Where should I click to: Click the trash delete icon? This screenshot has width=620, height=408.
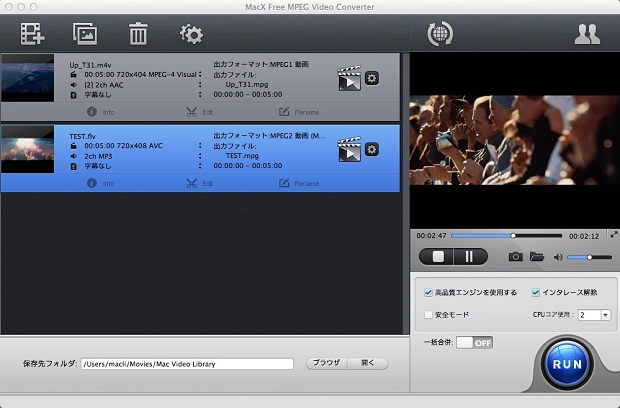[x=138, y=34]
